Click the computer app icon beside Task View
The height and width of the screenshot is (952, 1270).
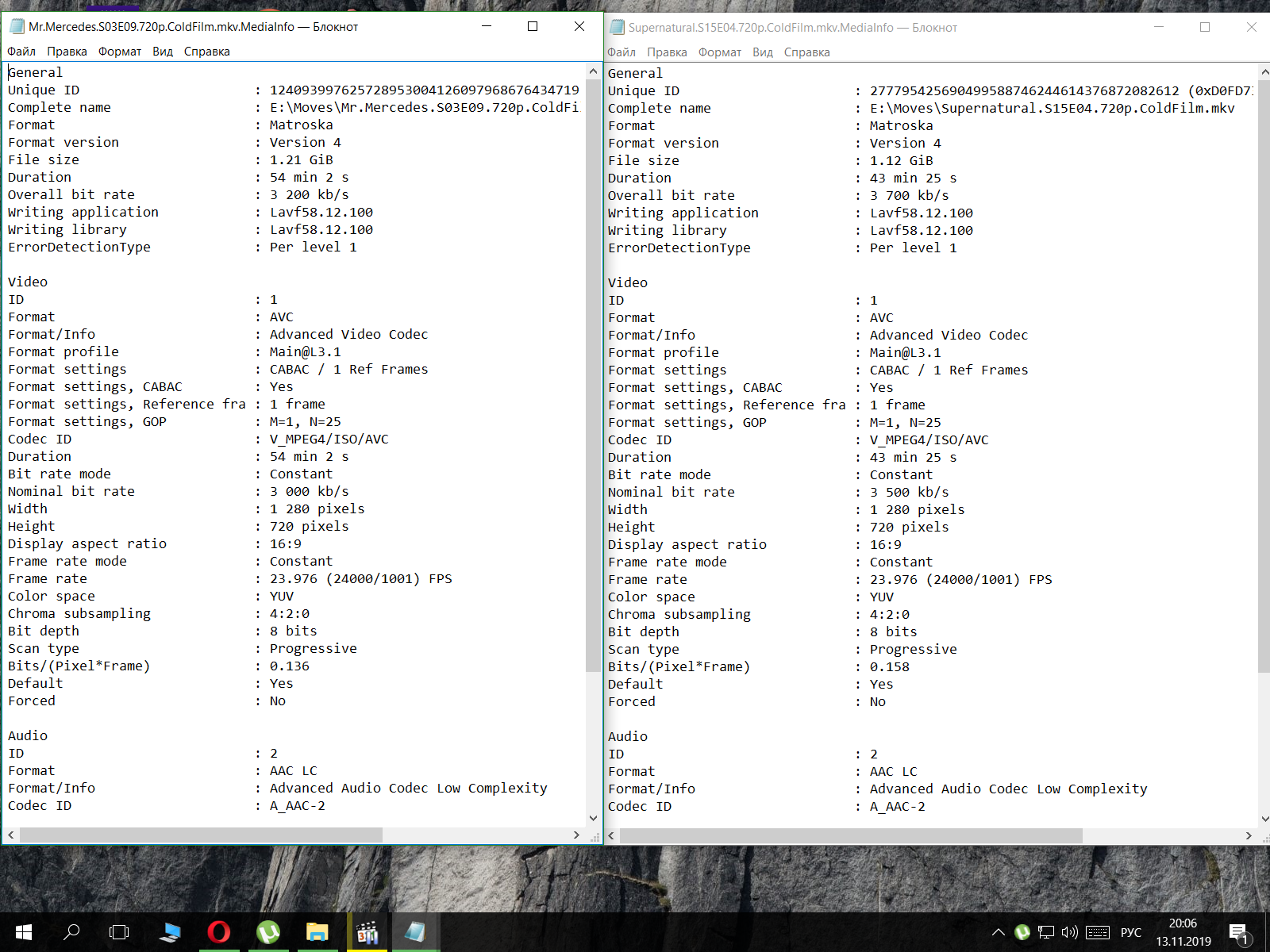(x=170, y=932)
